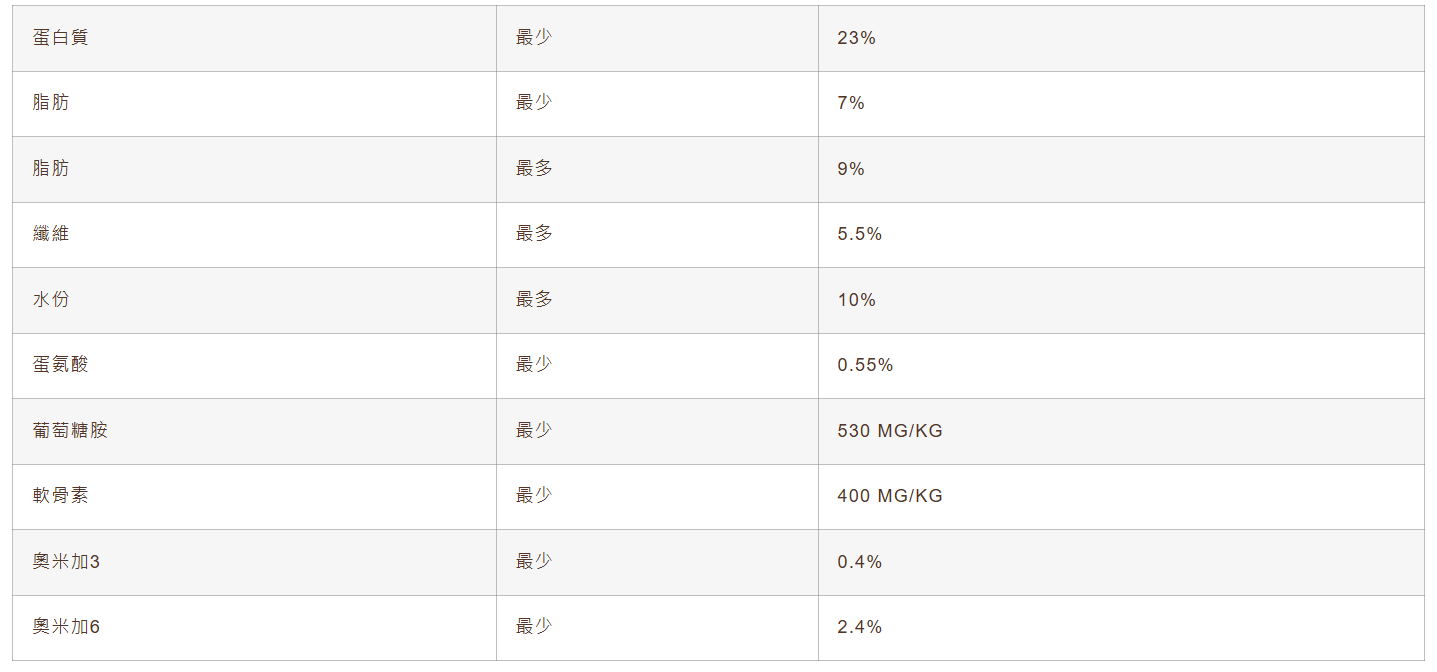
Task: Select the 23% protein value
Action: coord(856,38)
